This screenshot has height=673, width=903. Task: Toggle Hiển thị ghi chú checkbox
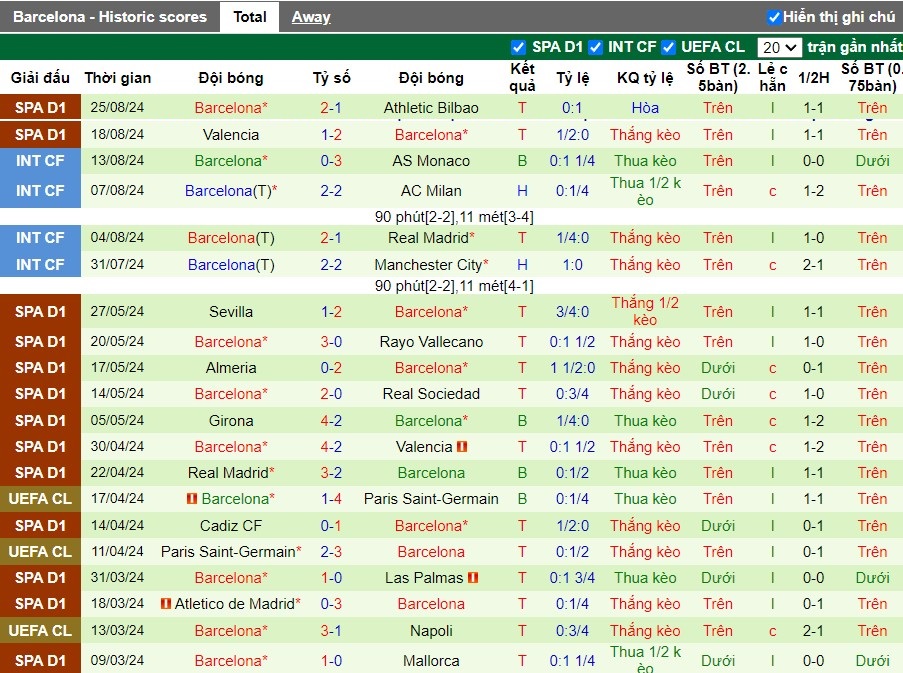[x=774, y=17]
